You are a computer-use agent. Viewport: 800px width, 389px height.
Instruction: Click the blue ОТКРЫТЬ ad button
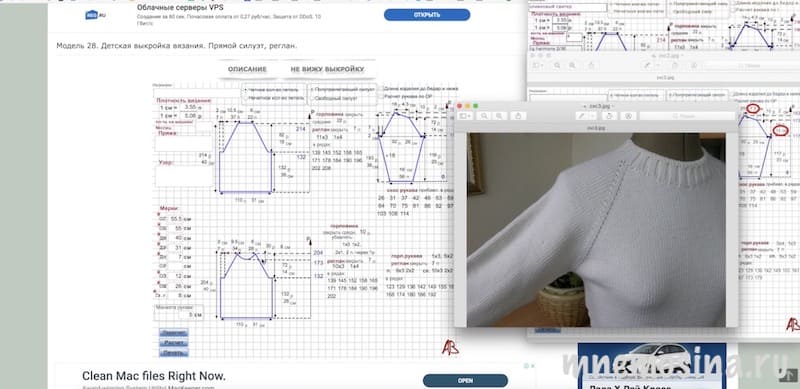(x=427, y=15)
